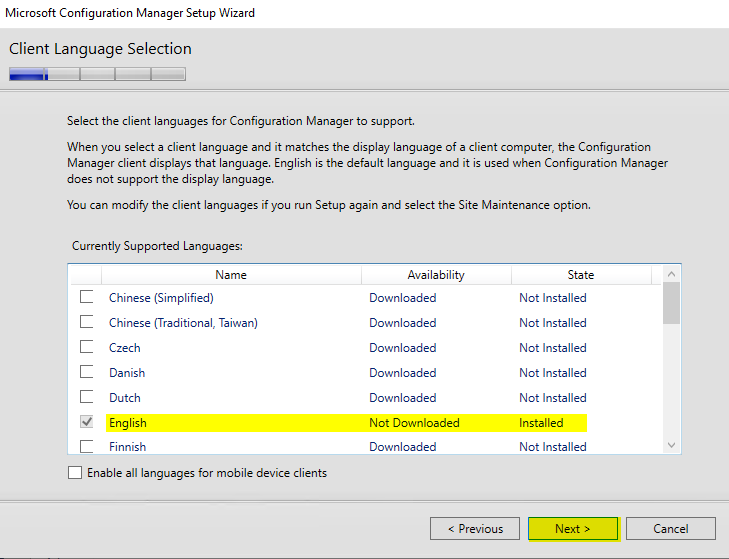Select the Danish language checkbox
Image resolution: width=729 pixels, height=559 pixels.
(87, 372)
